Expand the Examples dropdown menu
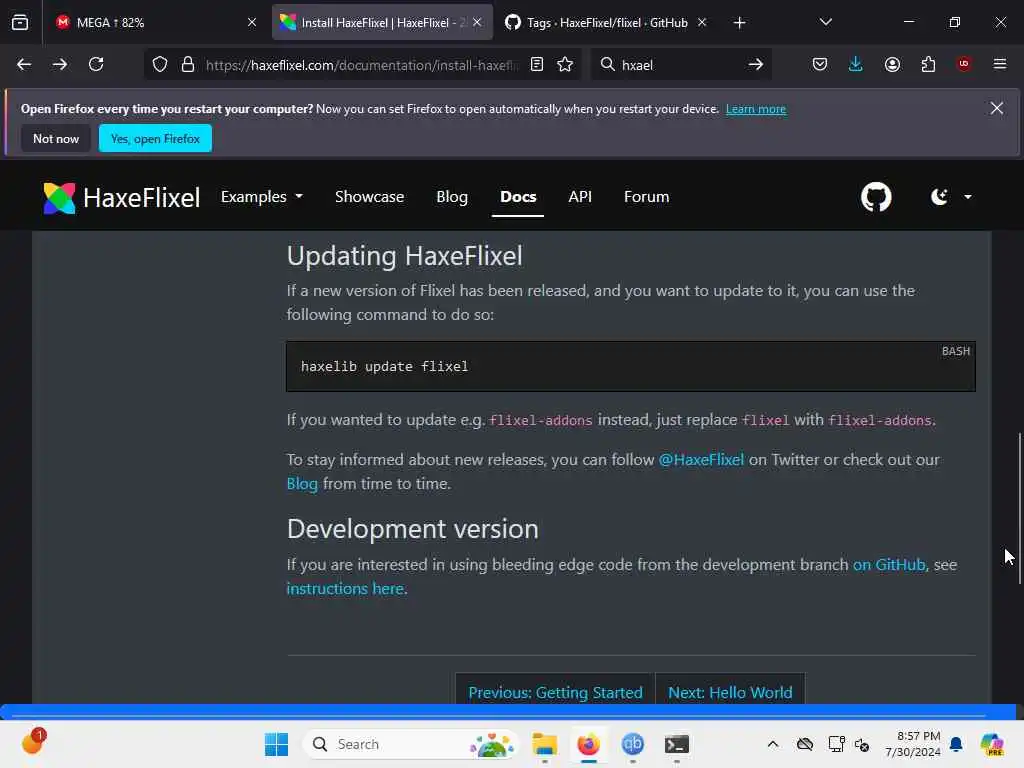Image resolution: width=1024 pixels, height=768 pixels. 262,197
